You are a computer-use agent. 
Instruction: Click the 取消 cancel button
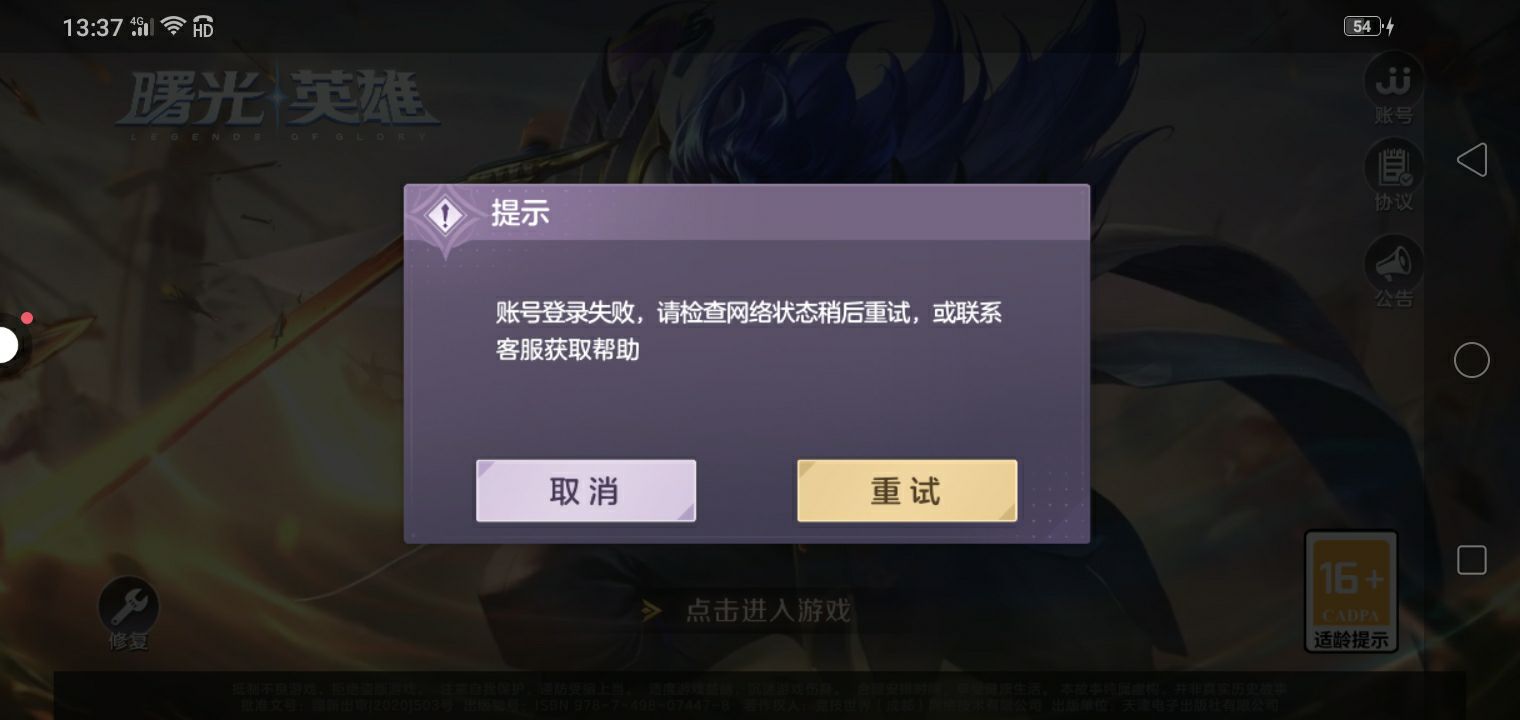[586, 491]
